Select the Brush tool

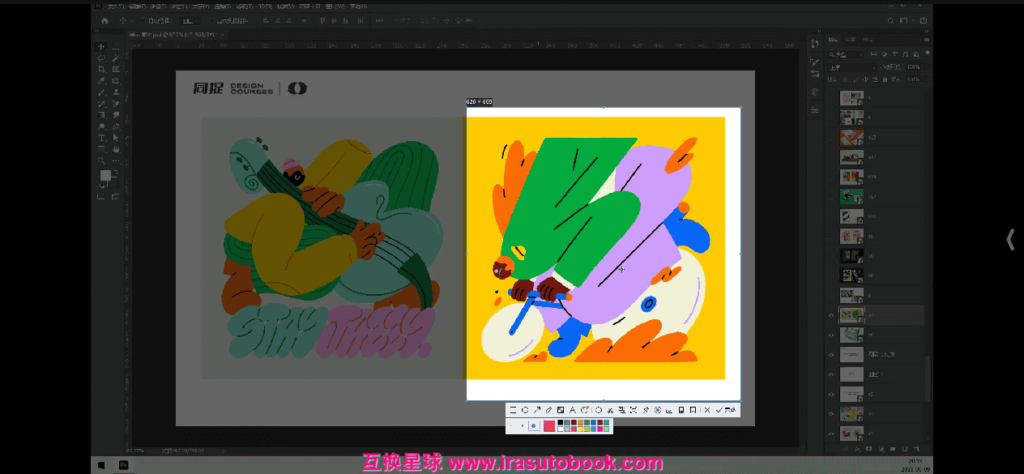(101, 92)
